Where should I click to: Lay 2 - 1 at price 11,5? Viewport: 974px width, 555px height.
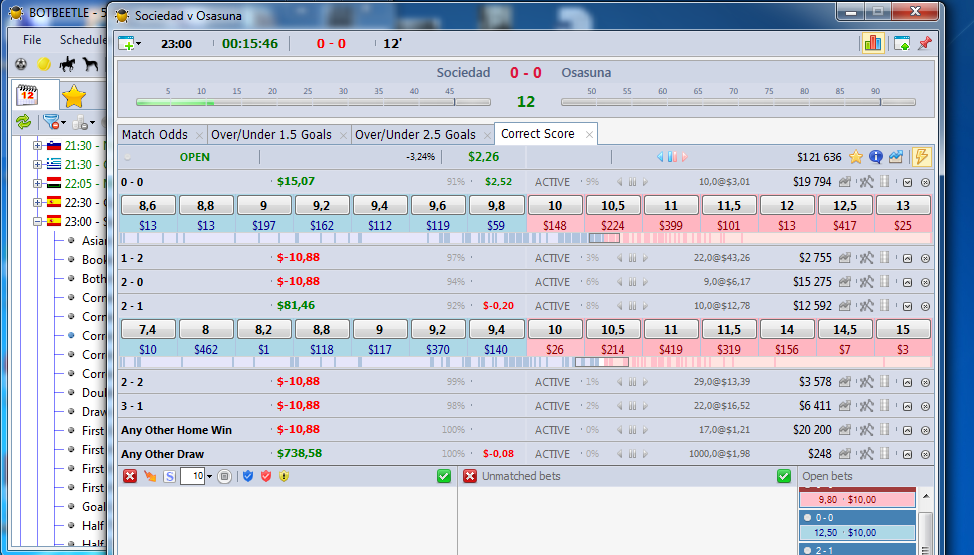click(729, 329)
